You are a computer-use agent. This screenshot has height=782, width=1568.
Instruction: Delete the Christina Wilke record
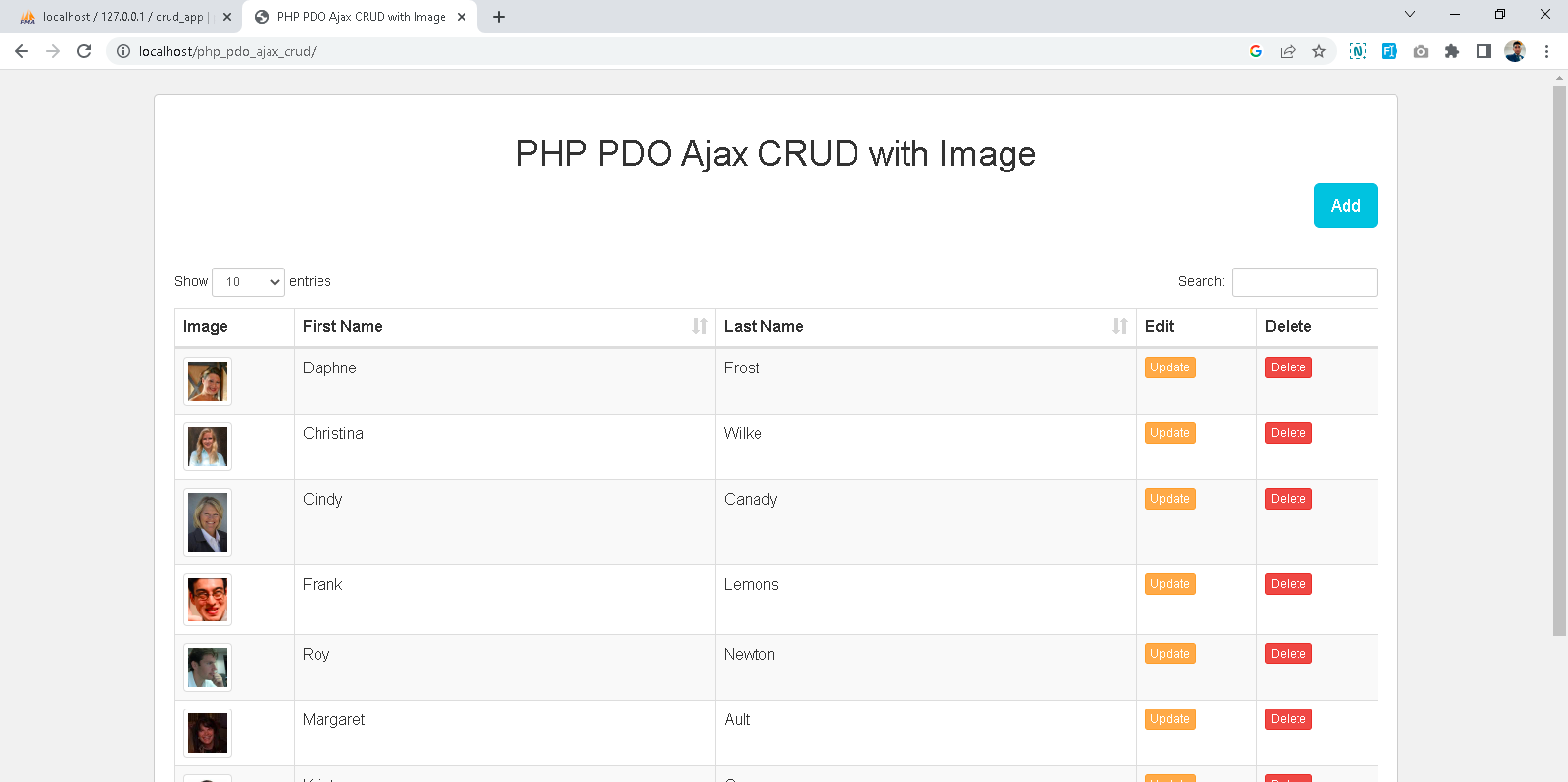click(x=1289, y=433)
